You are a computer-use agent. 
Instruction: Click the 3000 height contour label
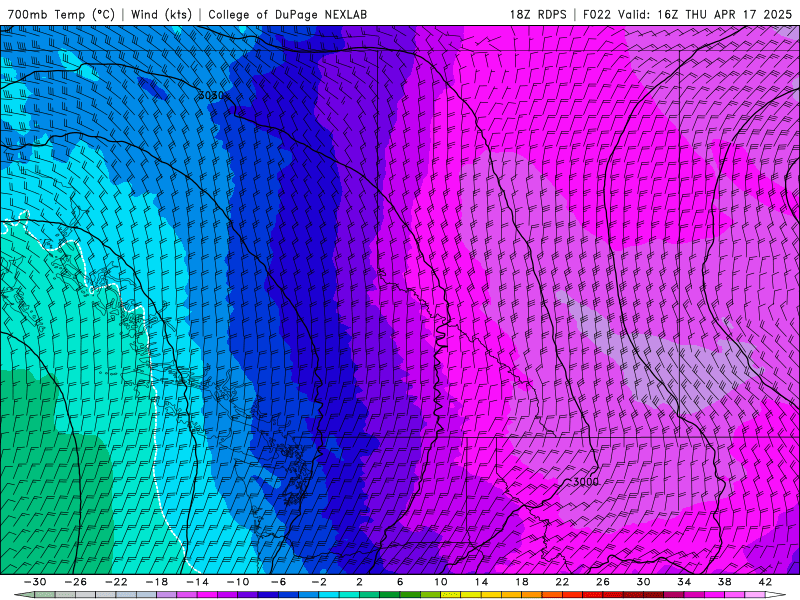(585, 482)
